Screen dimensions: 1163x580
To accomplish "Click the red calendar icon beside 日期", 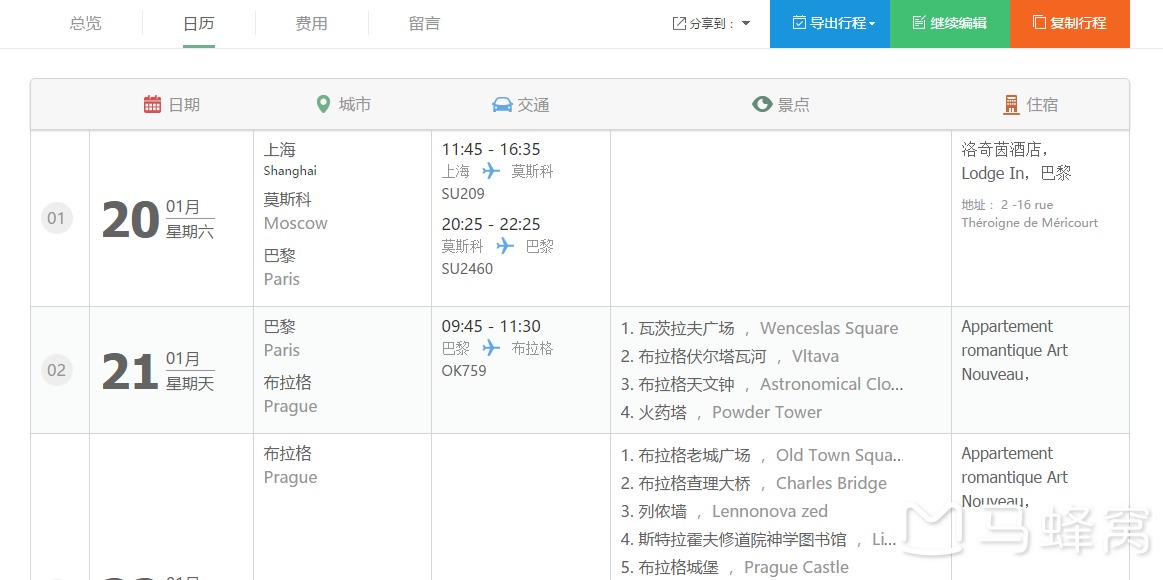I will click(152, 105).
